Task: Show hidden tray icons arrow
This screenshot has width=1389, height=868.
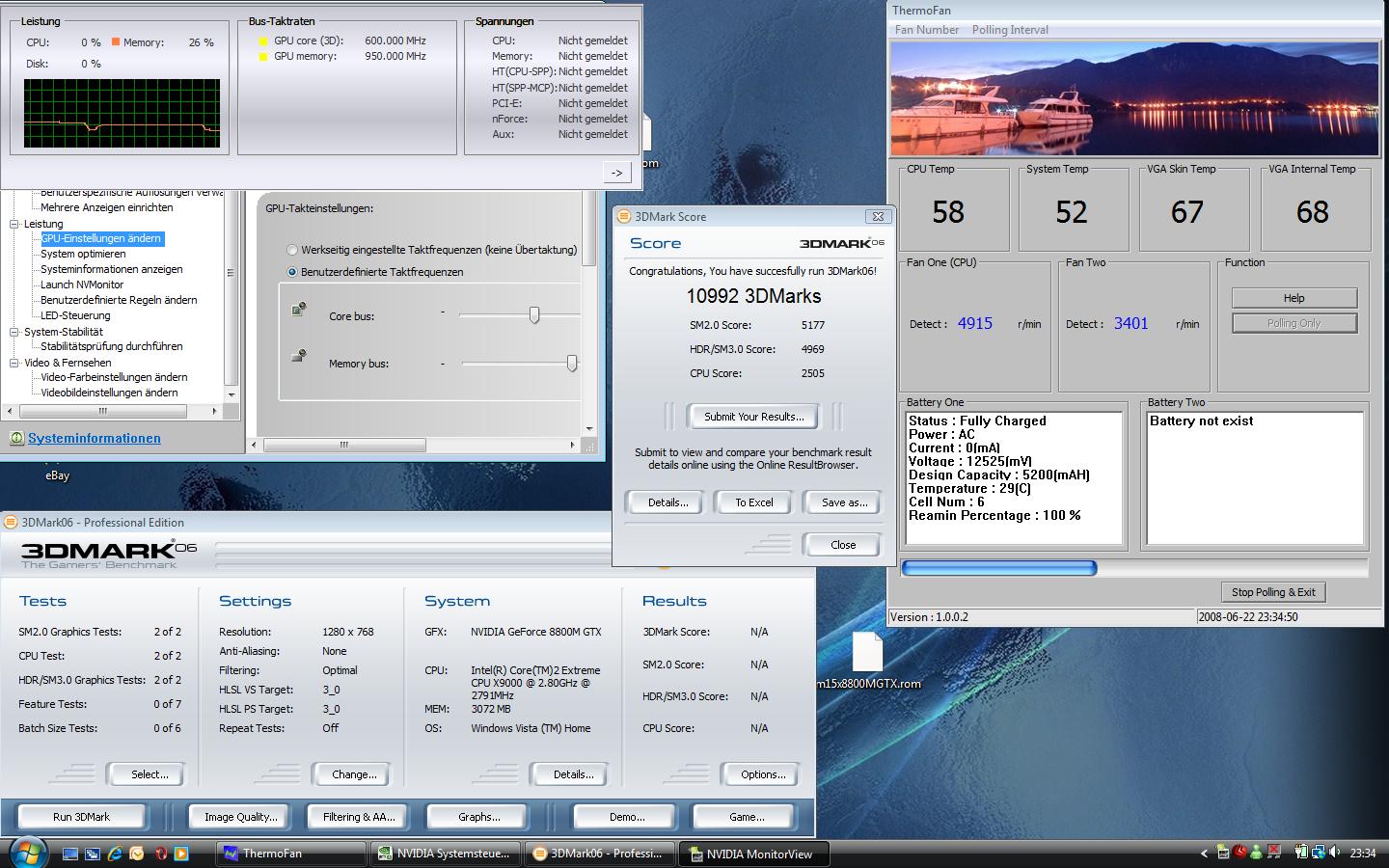Action: 1204,854
